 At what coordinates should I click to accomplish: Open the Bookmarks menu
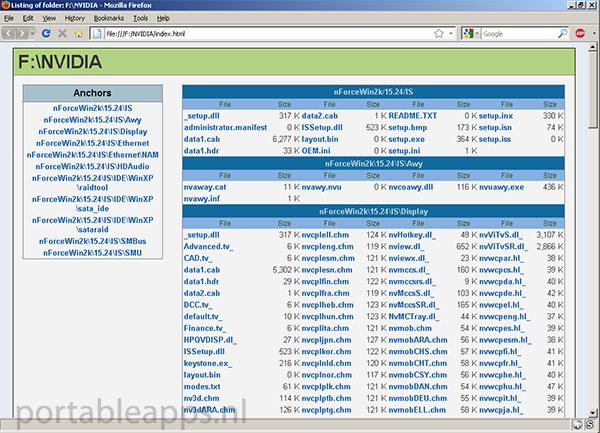pos(109,18)
